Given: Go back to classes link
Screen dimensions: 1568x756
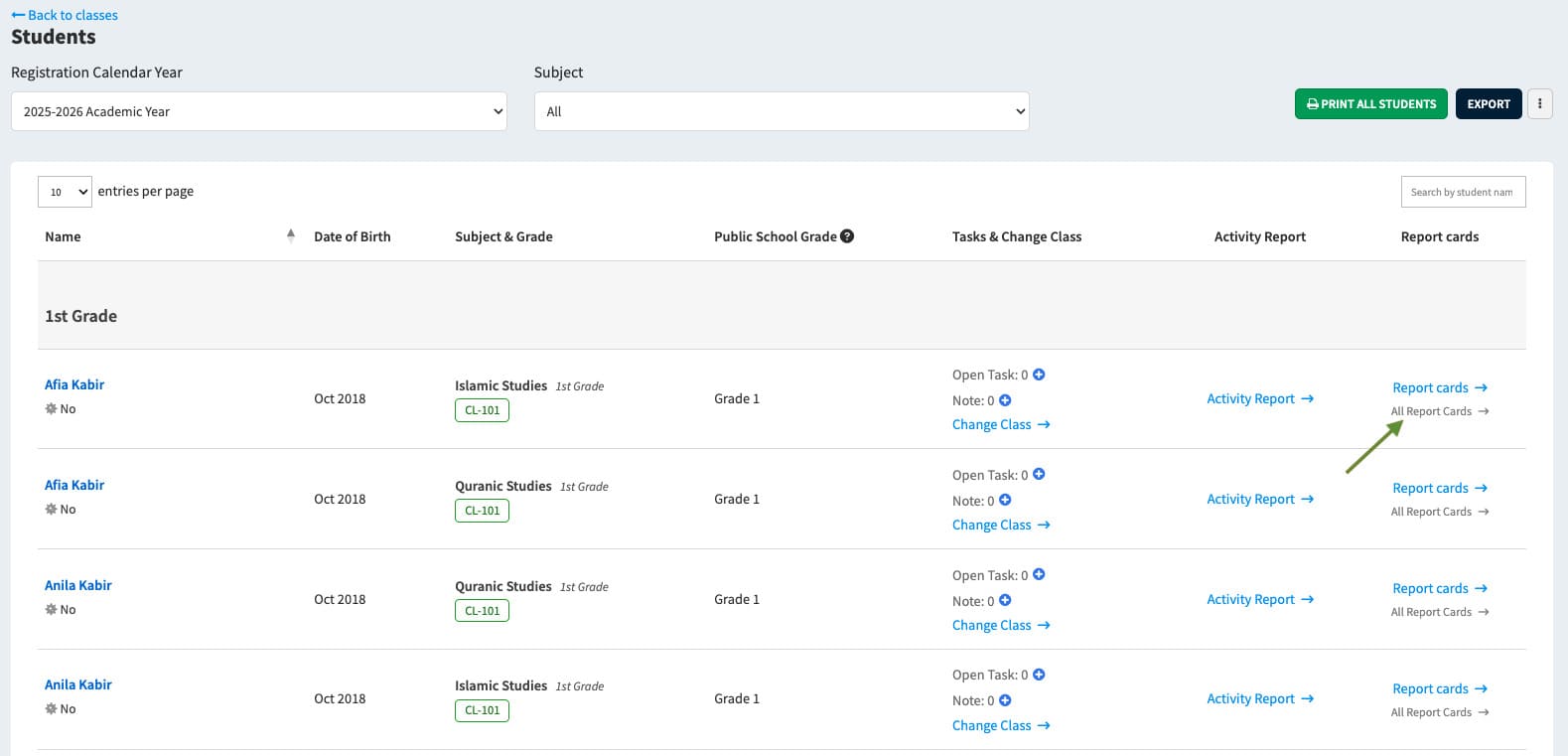Looking at the screenshot, I should (65, 15).
